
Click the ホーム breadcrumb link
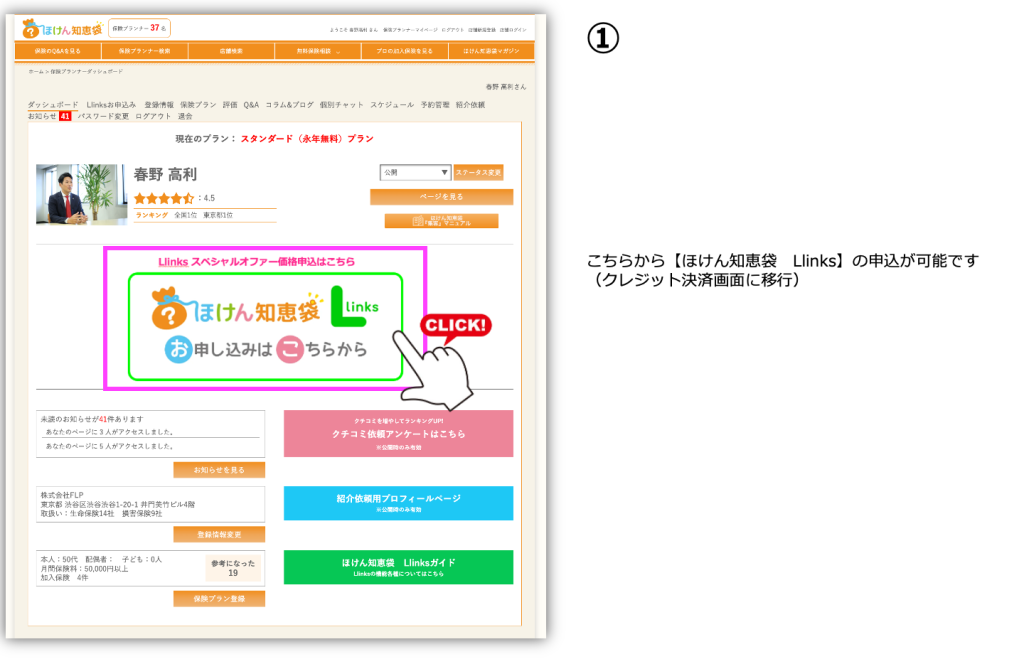click(x=36, y=71)
